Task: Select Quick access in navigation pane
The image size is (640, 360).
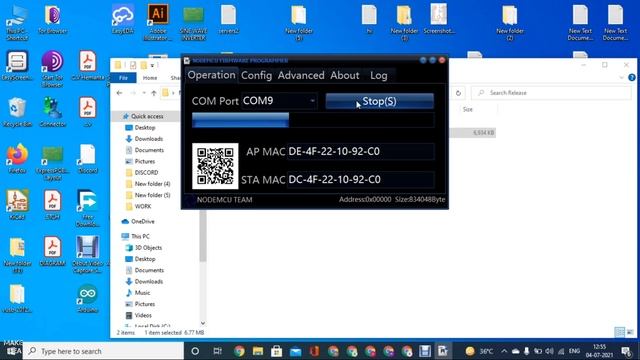Action: 147,116
